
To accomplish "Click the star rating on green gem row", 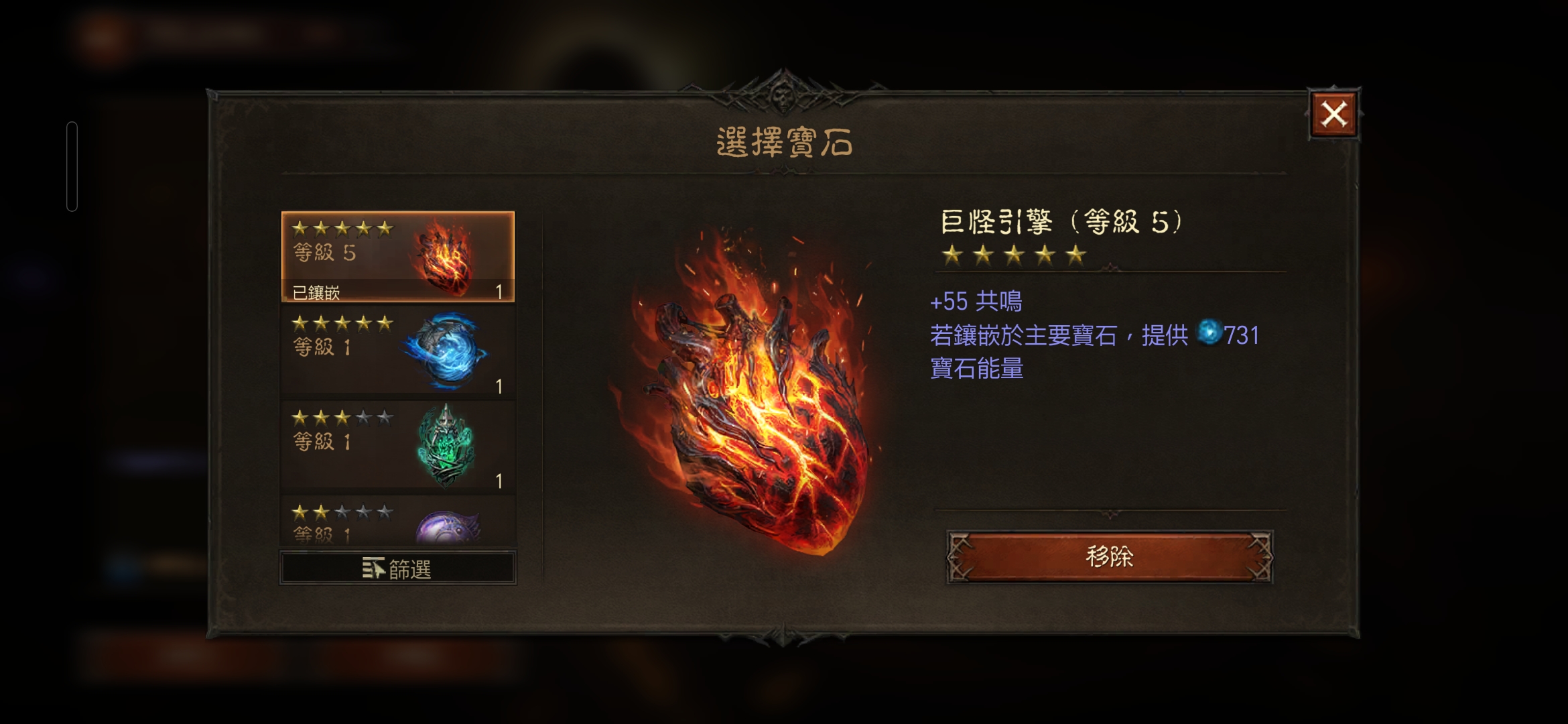I will pyautogui.click(x=342, y=418).
